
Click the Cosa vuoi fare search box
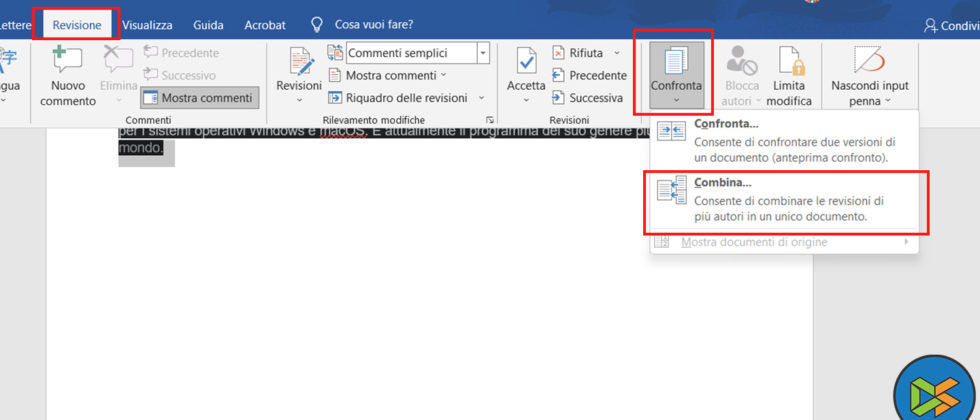click(374, 24)
